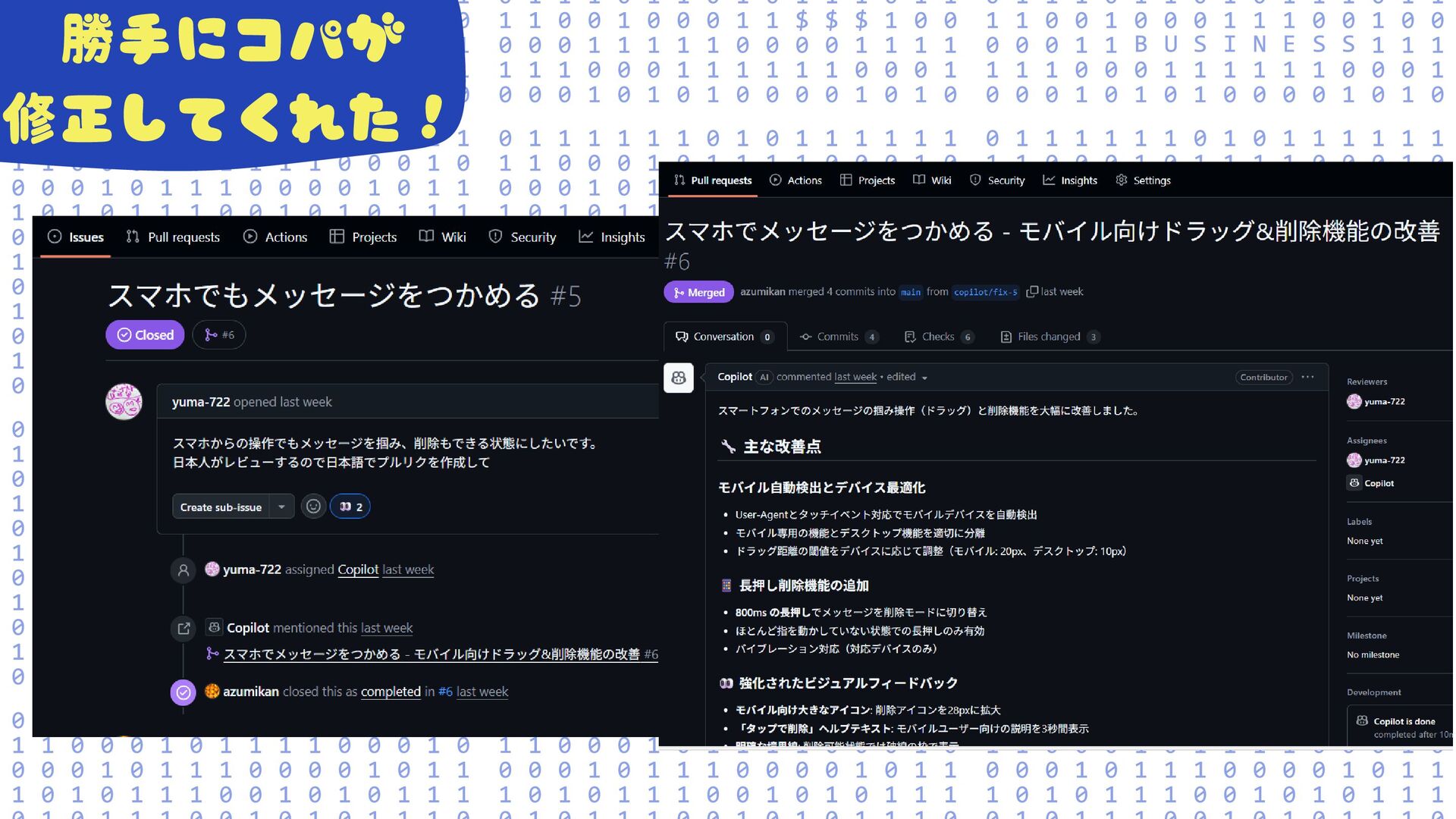
Task: Expand the Create sub-issue dropdown arrow
Action: 281,507
